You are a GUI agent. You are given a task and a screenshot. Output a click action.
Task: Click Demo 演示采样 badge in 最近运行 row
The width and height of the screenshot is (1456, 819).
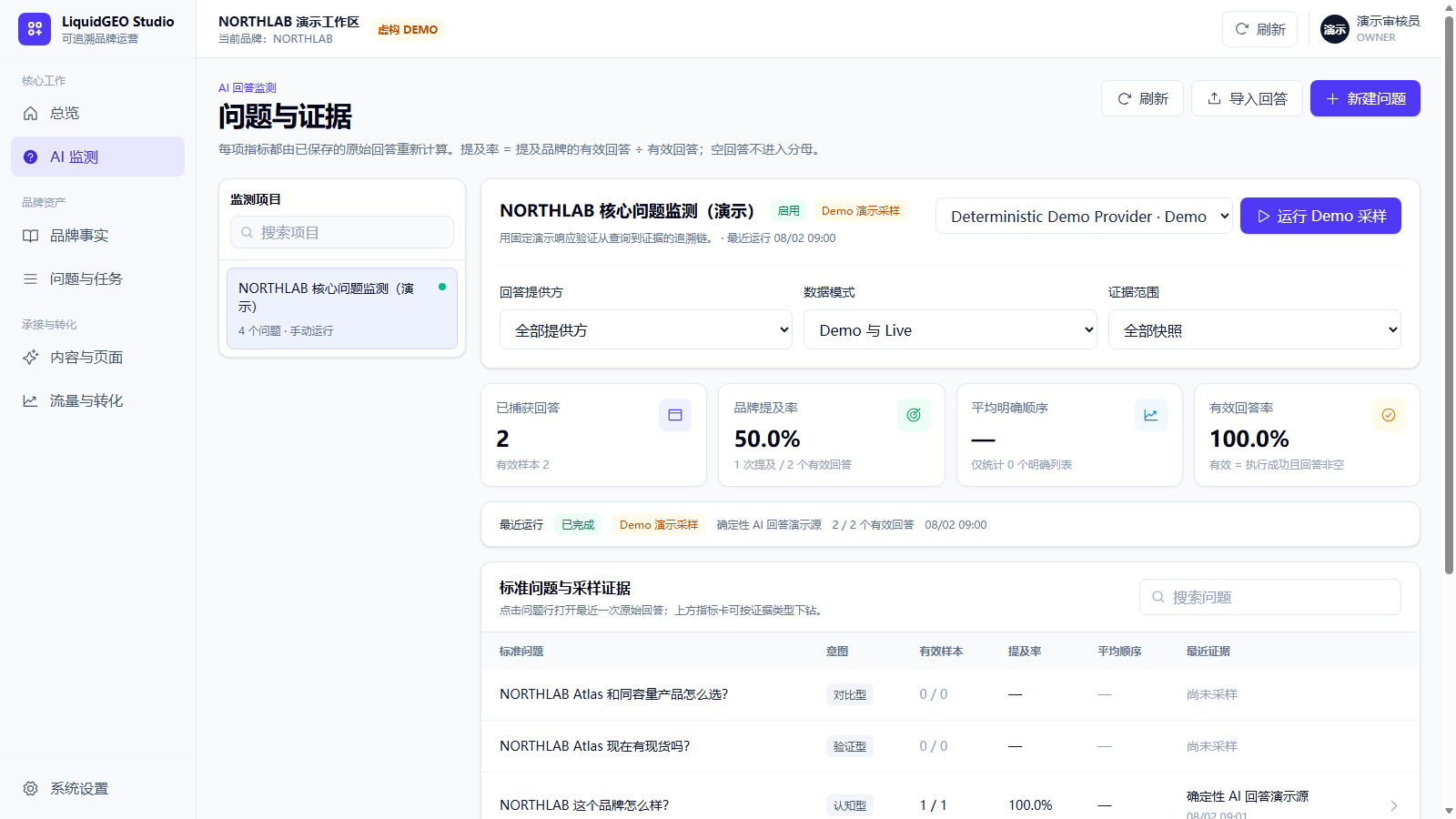659,525
